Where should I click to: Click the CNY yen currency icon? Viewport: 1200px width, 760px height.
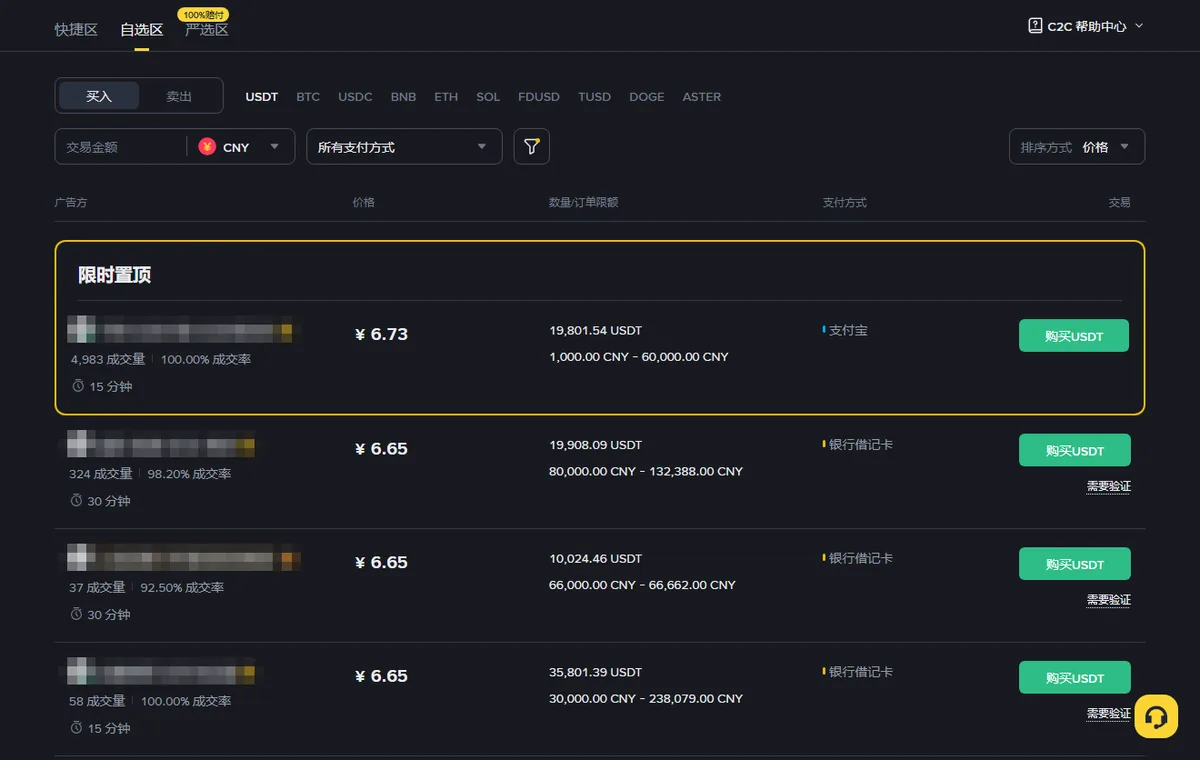(x=207, y=147)
